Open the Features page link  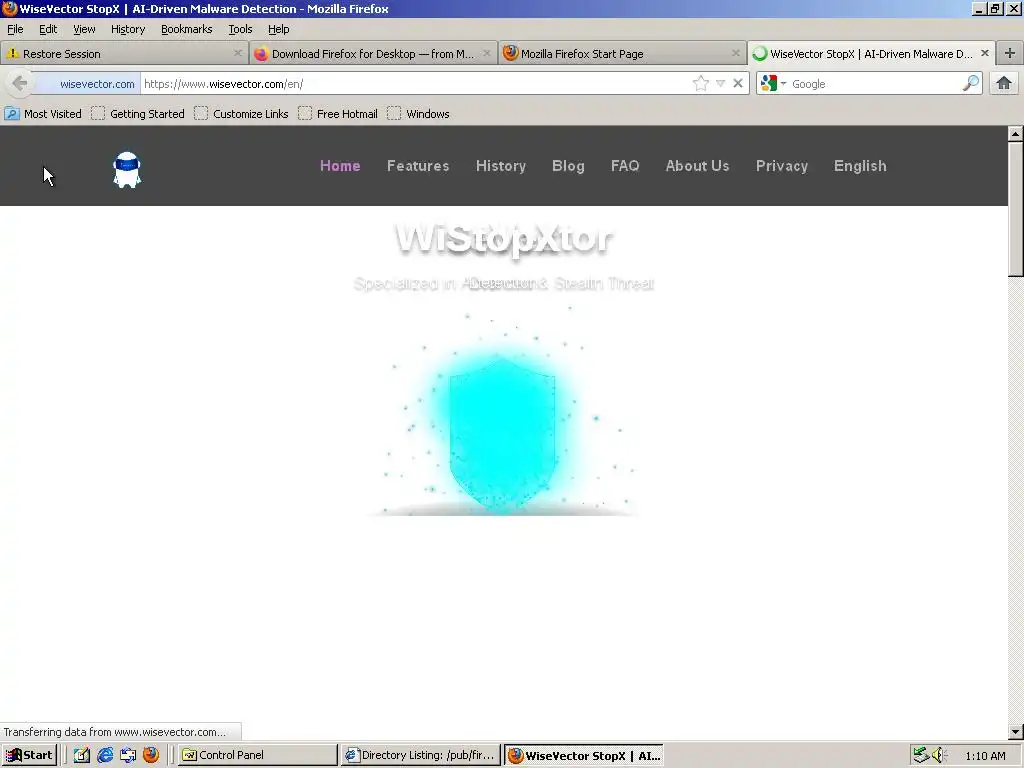418,166
